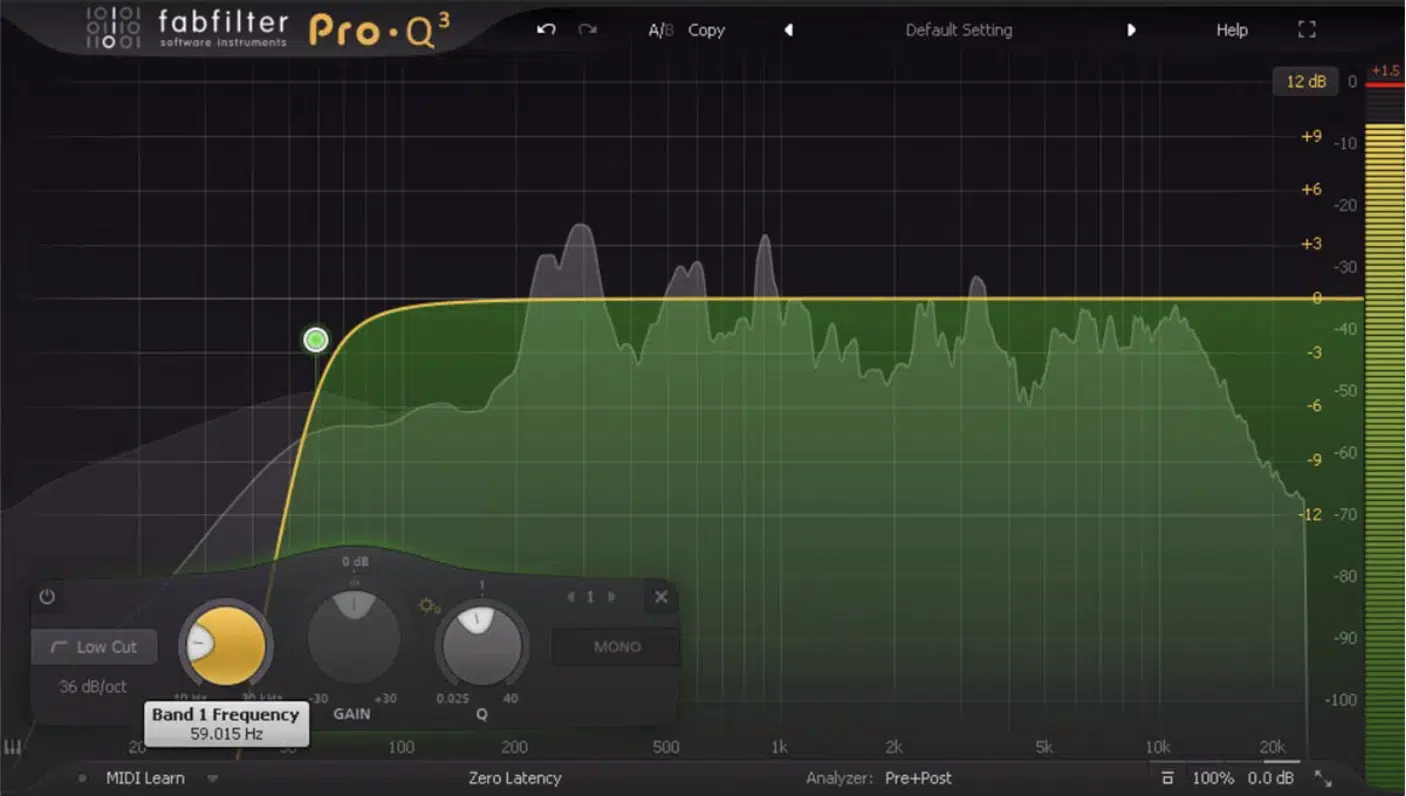Select previous band arrow in band panel
The image size is (1406, 796).
click(571, 597)
